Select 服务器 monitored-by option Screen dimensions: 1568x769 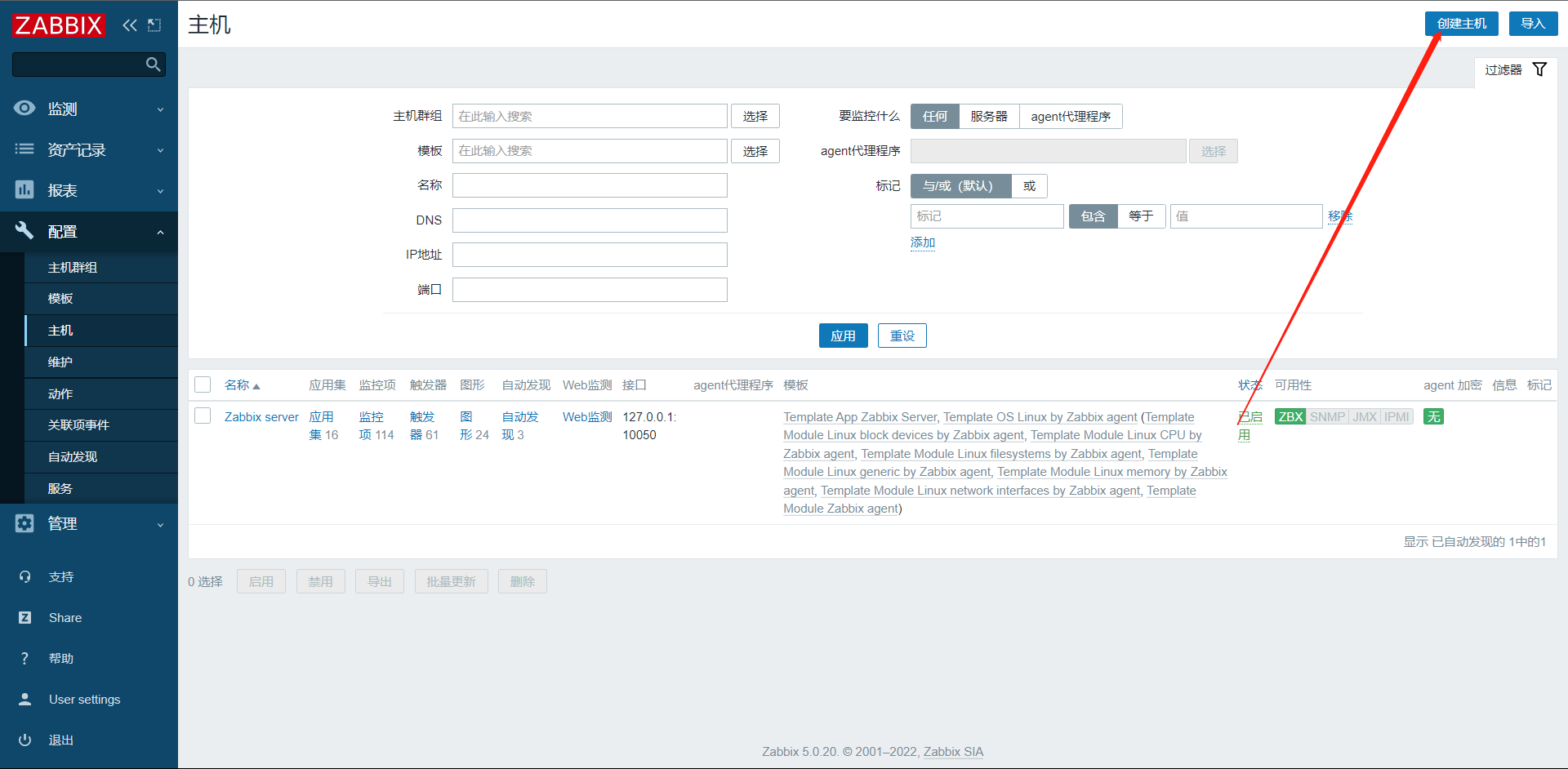[x=989, y=117]
